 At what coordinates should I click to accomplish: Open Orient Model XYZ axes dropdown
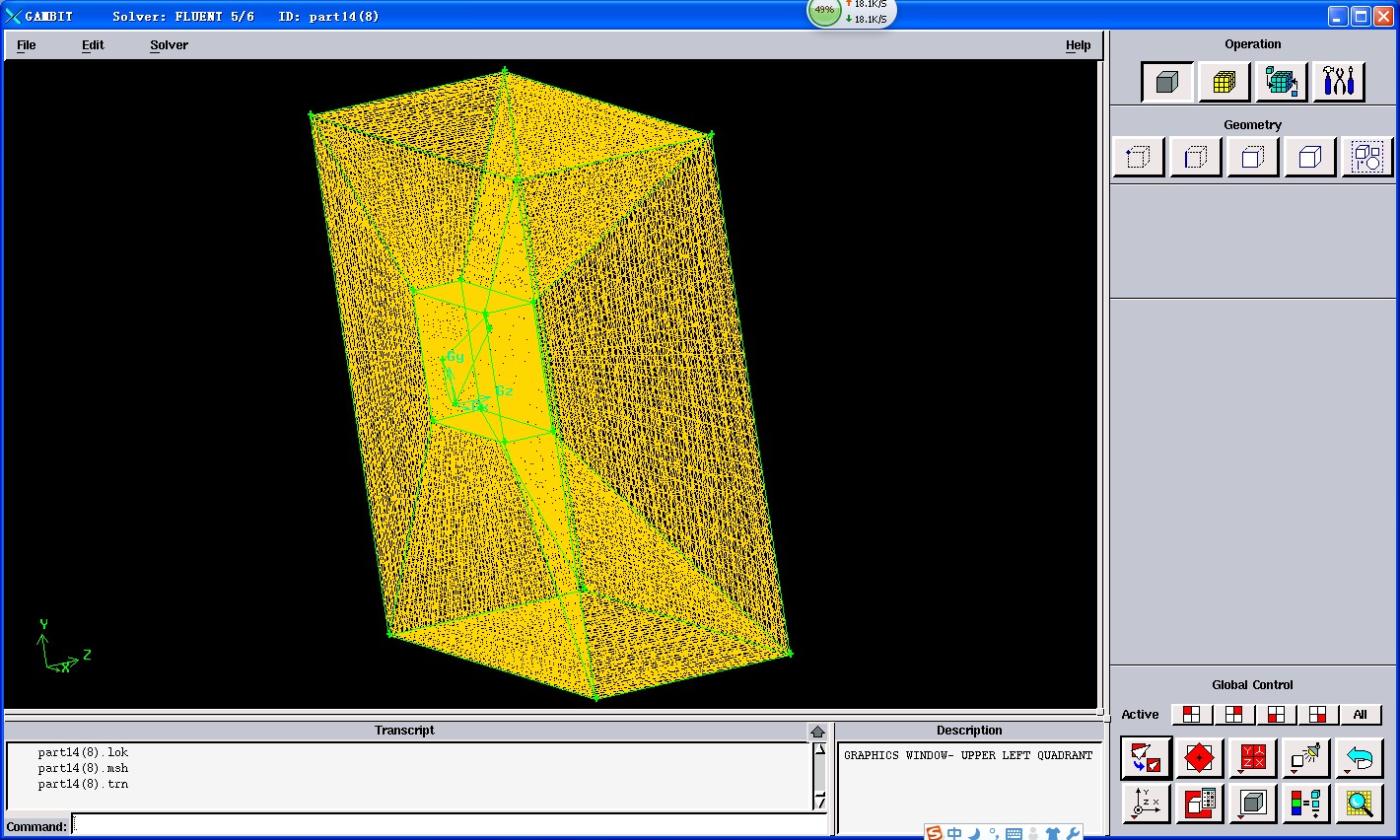tap(1147, 804)
